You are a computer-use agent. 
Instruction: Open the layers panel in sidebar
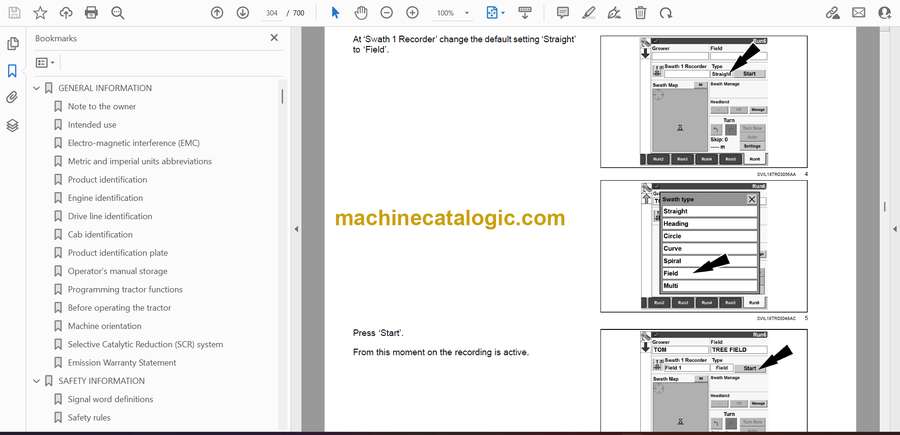pyautogui.click(x=12, y=125)
